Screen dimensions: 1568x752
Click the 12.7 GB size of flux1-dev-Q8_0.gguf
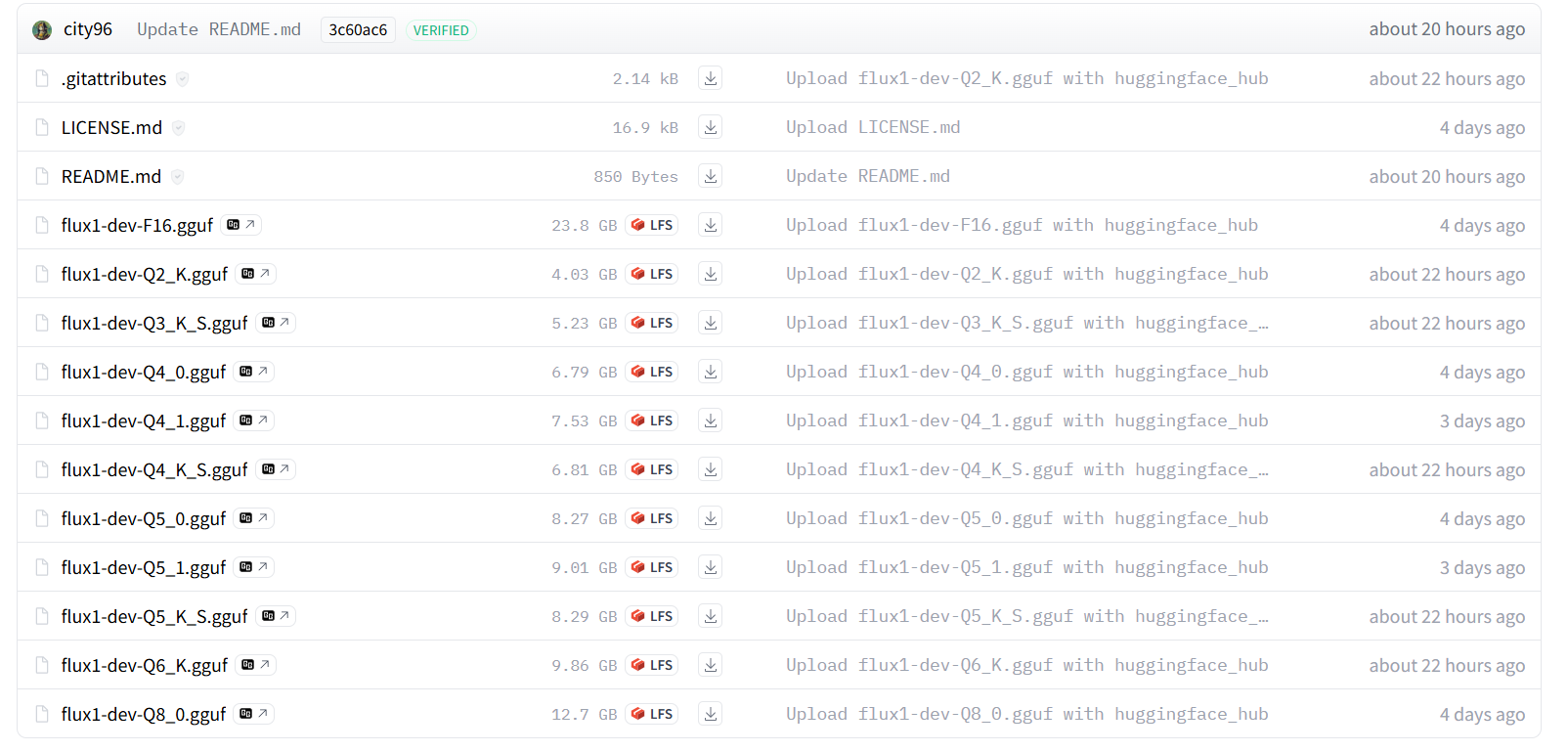click(585, 715)
